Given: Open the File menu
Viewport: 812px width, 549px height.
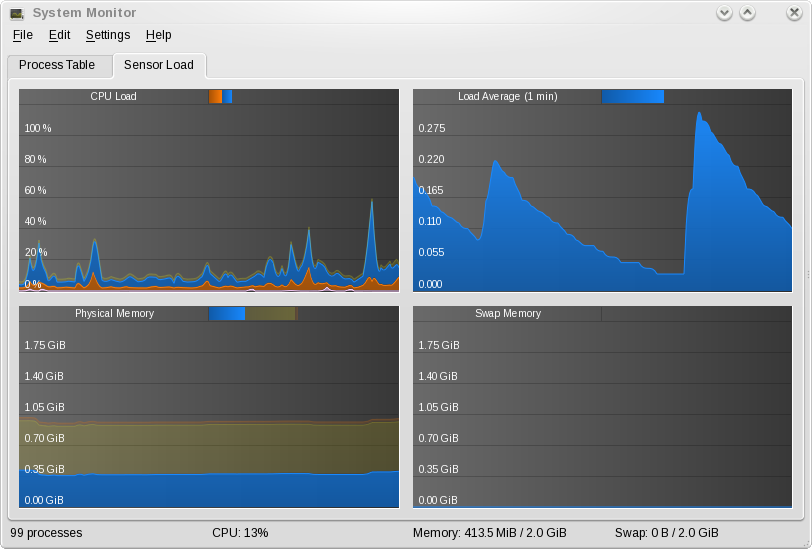Looking at the screenshot, I should pyautogui.click(x=23, y=35).
